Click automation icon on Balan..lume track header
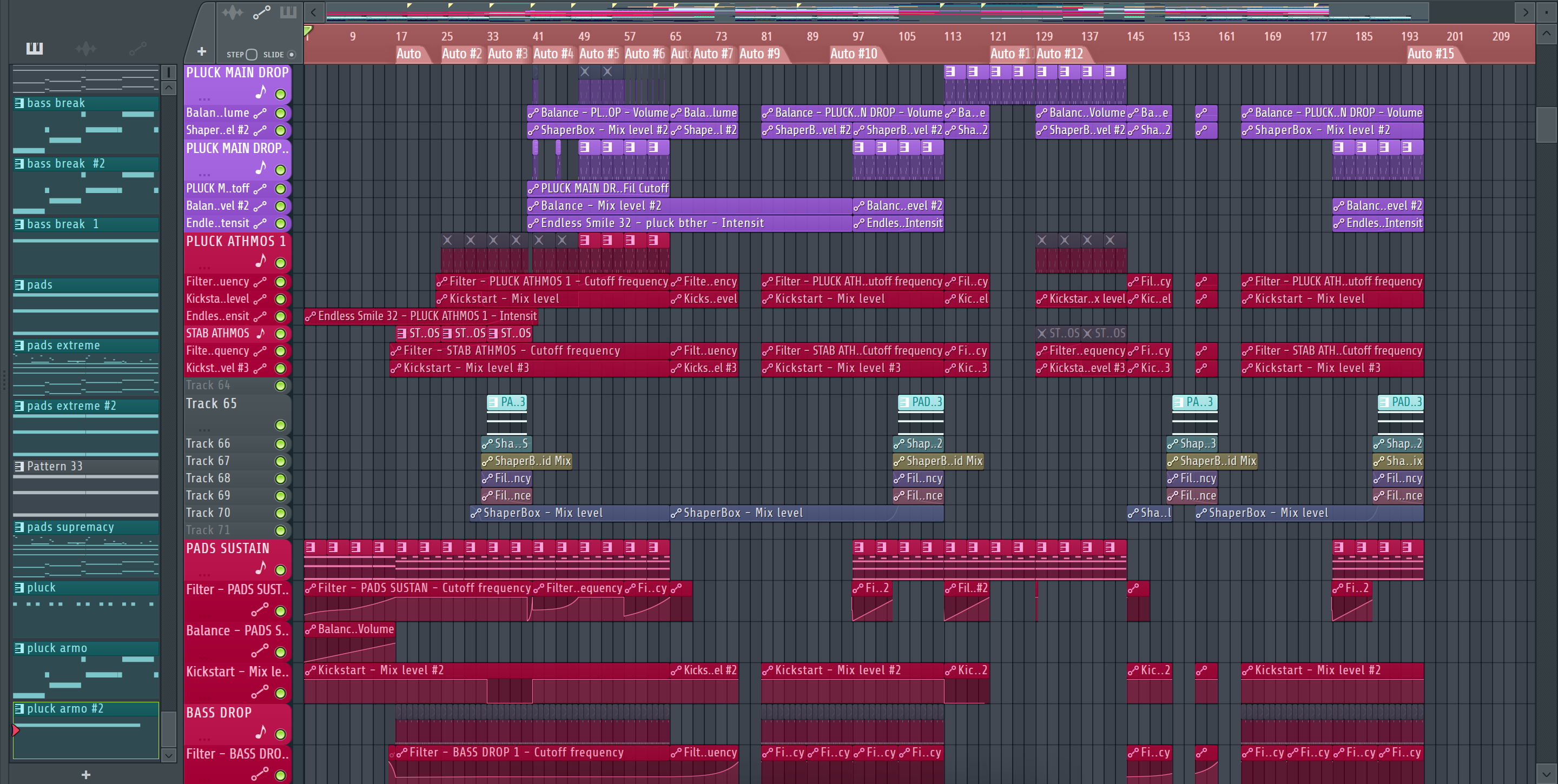 260,113
